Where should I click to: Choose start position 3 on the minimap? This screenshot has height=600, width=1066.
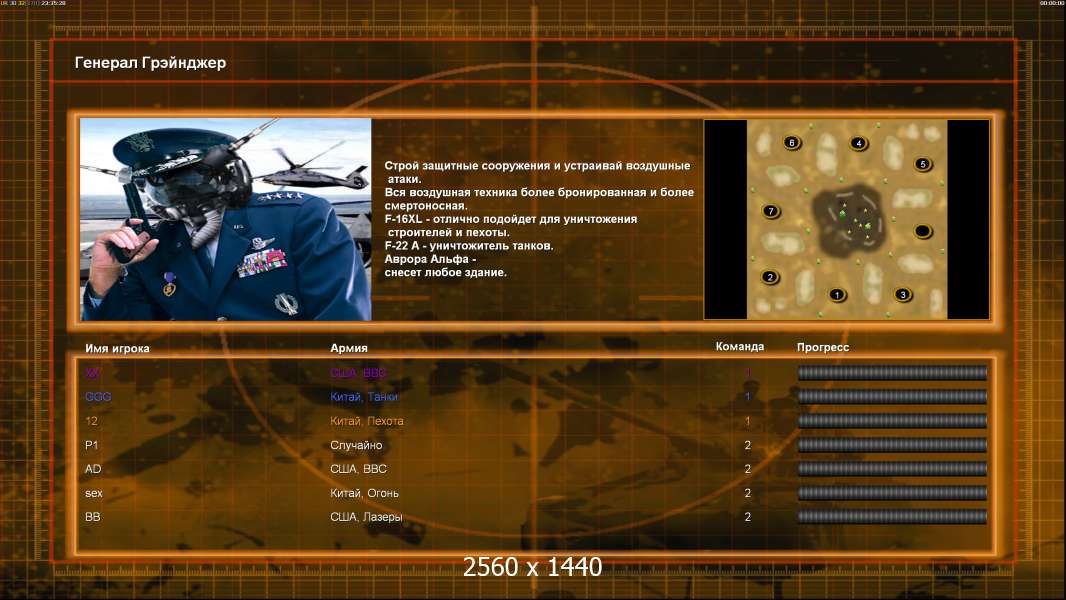click(902, 295)
